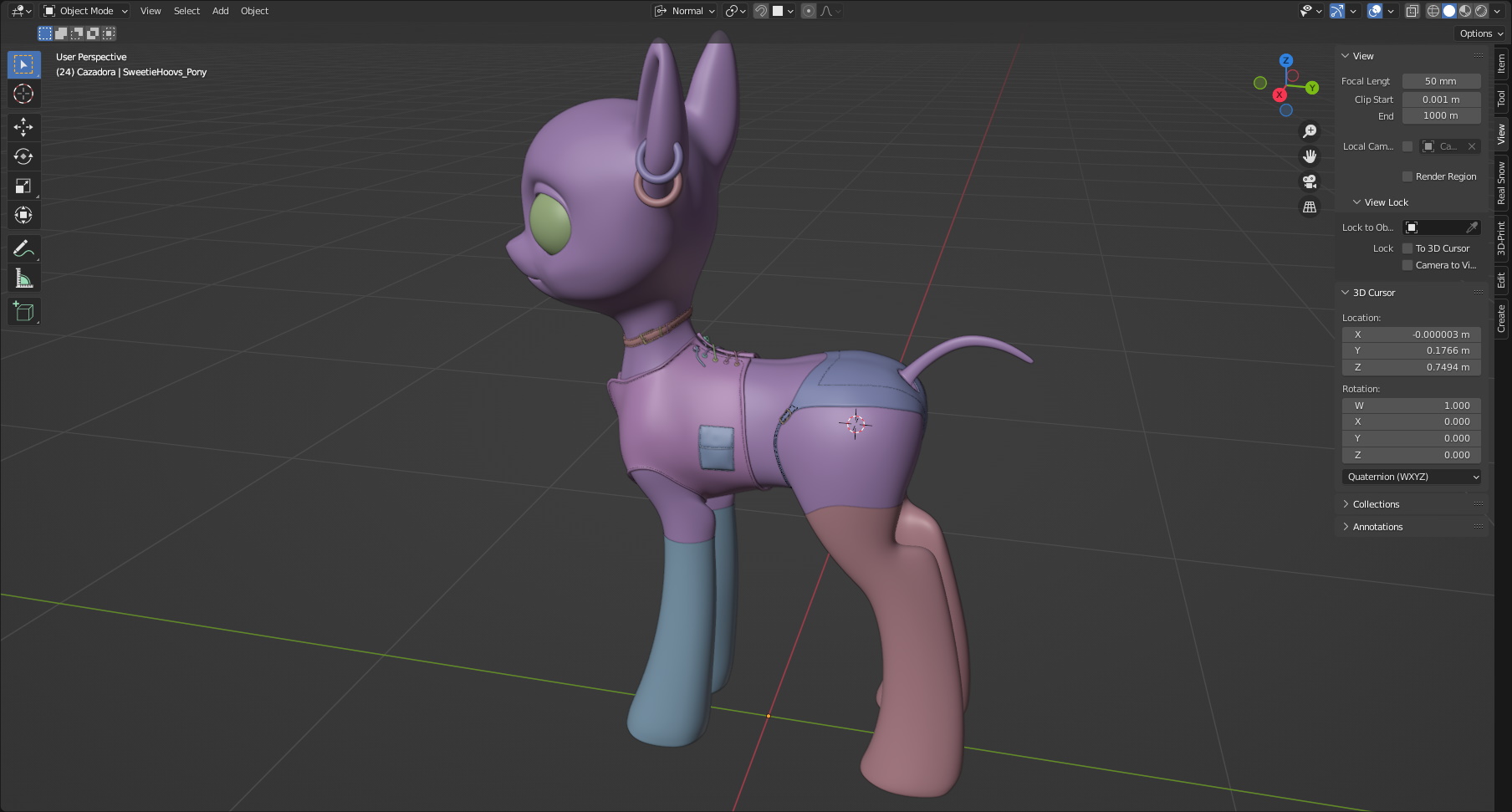This screenshot has width=1512, height=812.
Task: Switch to the Tool sidebar tab
Action: (x=1502, y=99)
